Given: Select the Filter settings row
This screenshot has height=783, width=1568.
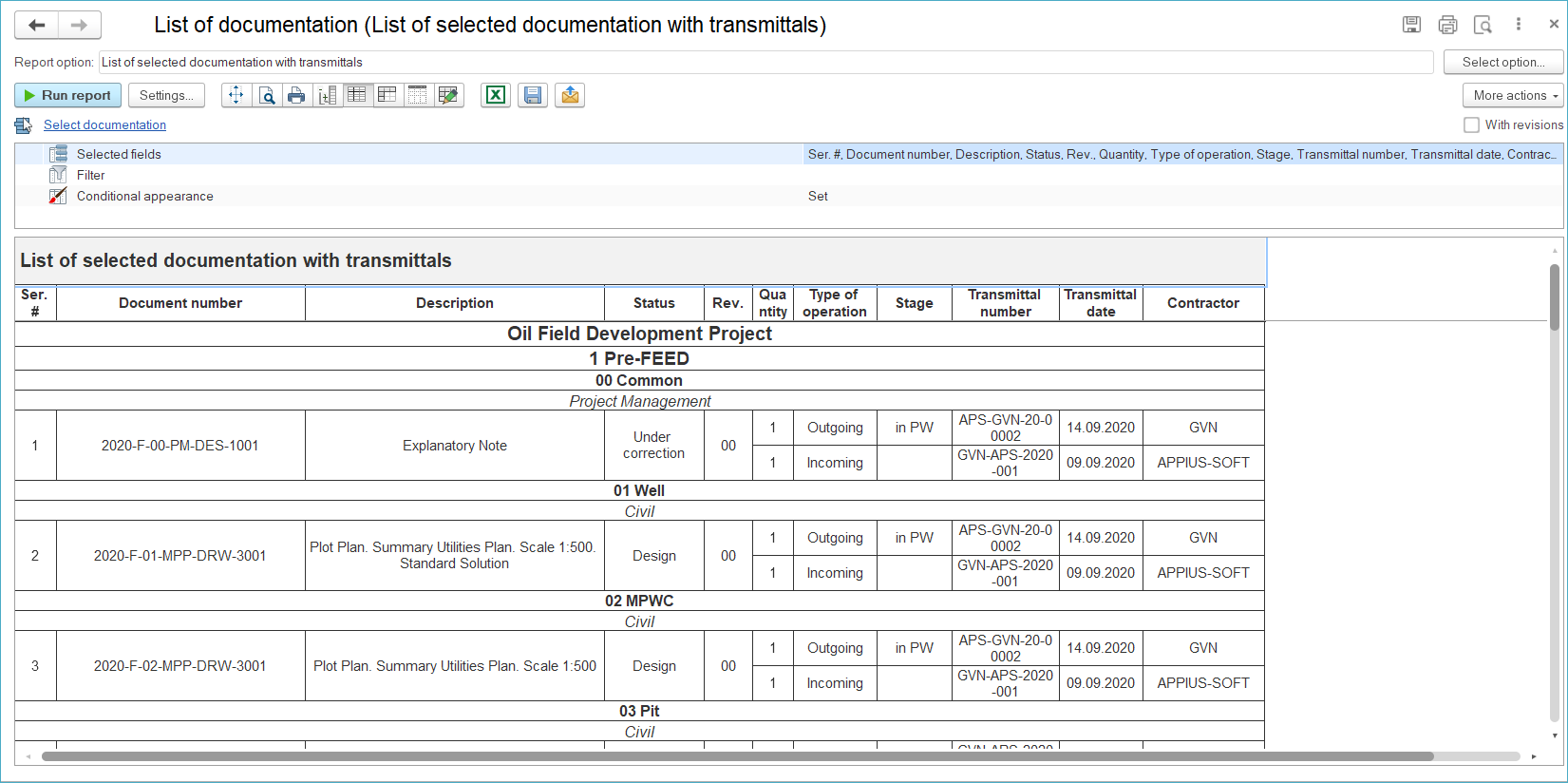Looking at the screenshot, I should 91,175.
